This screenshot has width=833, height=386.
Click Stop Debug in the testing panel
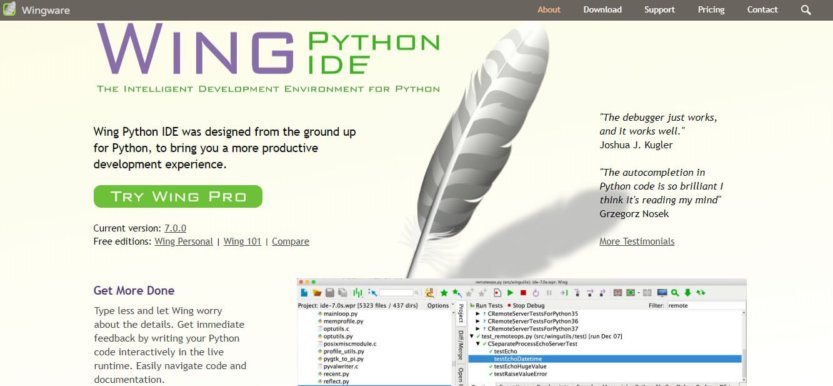click(x=526, y=306)
